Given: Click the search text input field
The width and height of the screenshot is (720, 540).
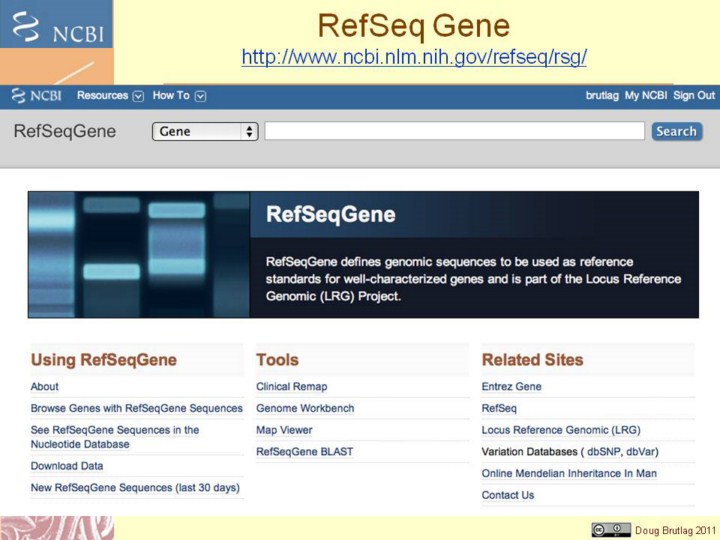Looking at the screenshot, I should (454, 131).
